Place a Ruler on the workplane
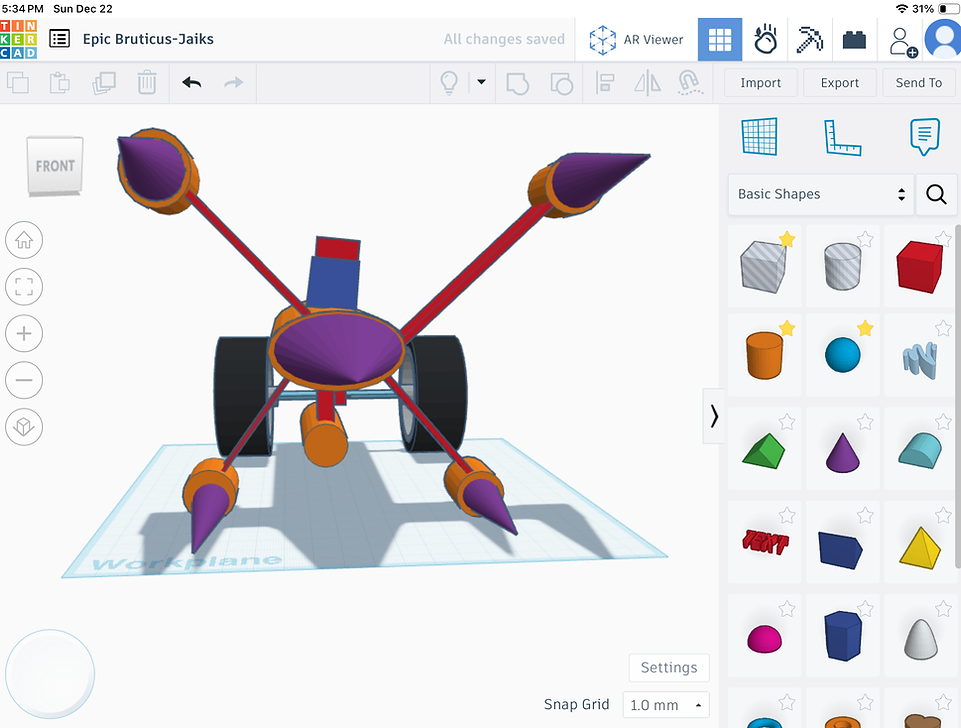This screenshot has width=961, height=728. [843, 137]
